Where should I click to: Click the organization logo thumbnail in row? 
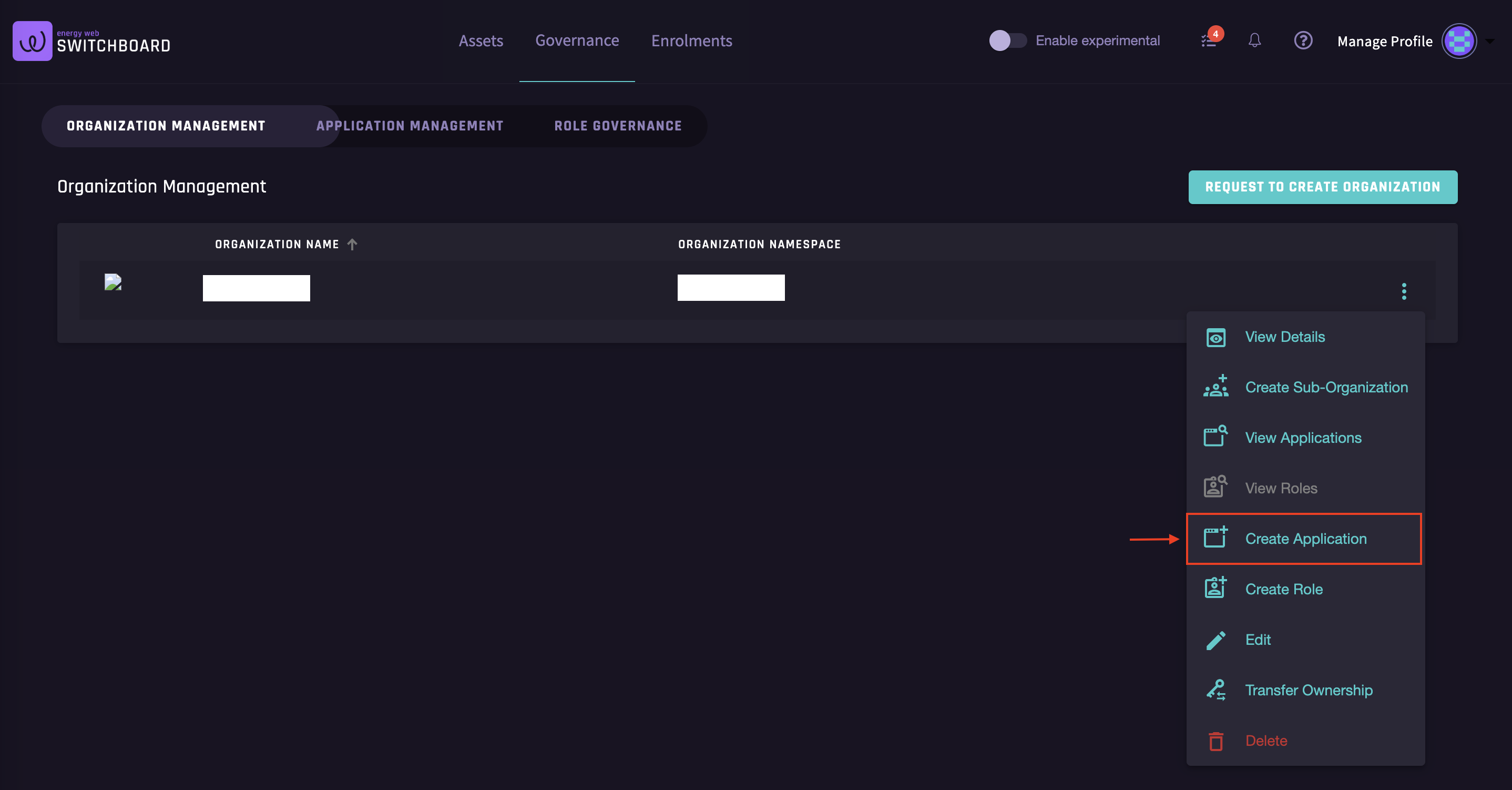click(x=113, y=282)
